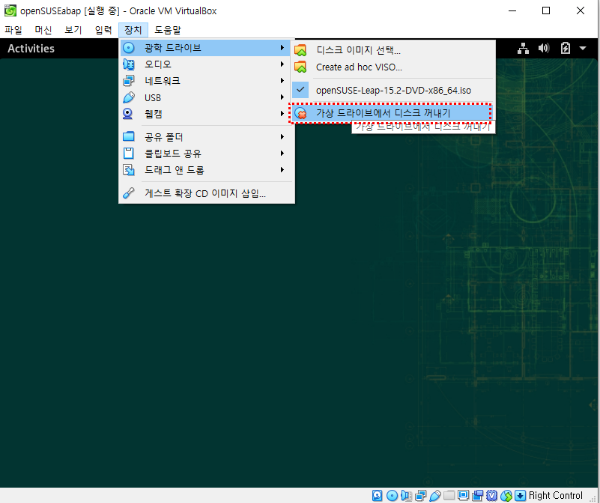The height and width of the screenshot is (503, 600).
Task: Click the USB plug icon in menu
Action: [129, 98]
